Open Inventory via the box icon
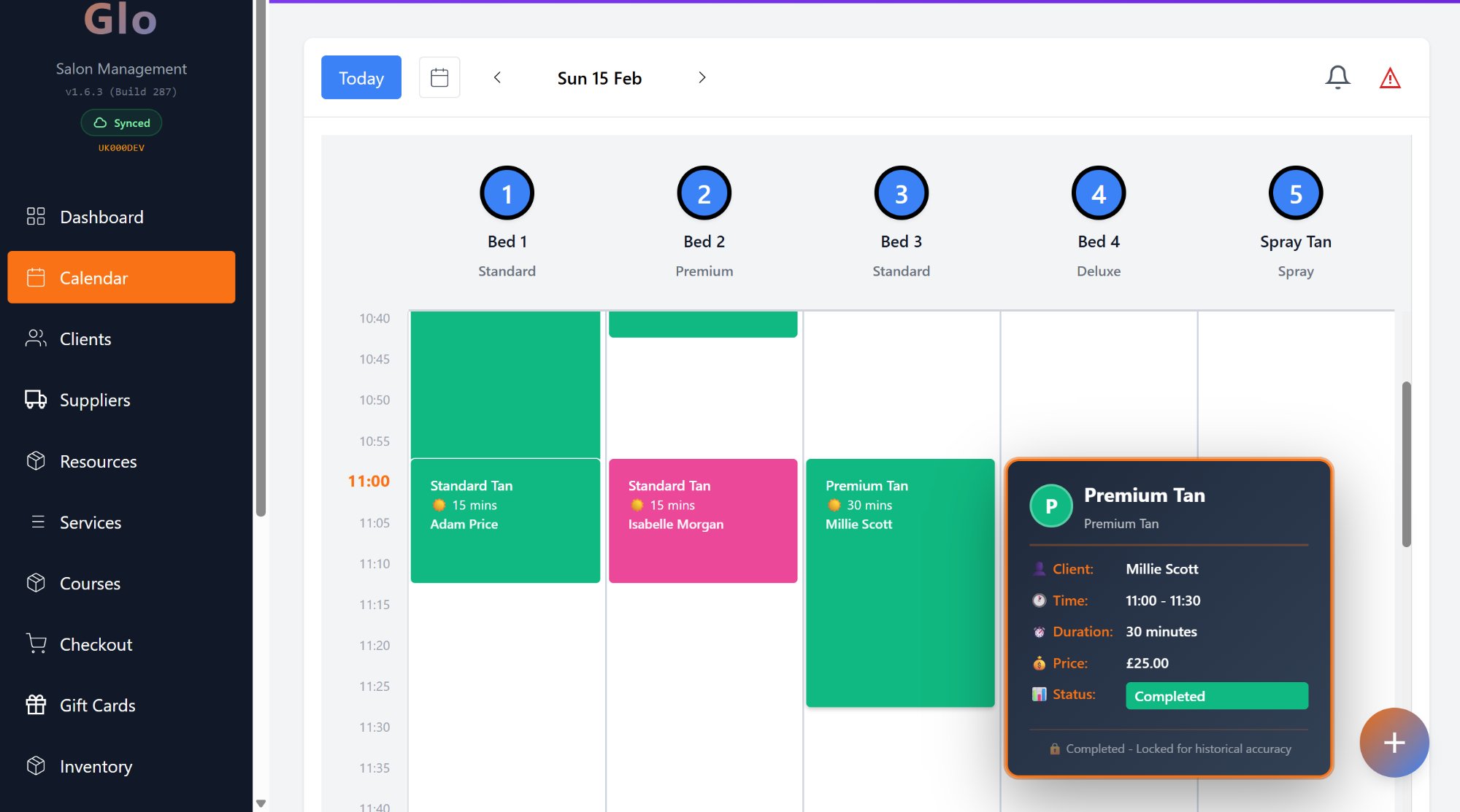Viewport: 1460px width, 812px height. (x=35, y=766)
